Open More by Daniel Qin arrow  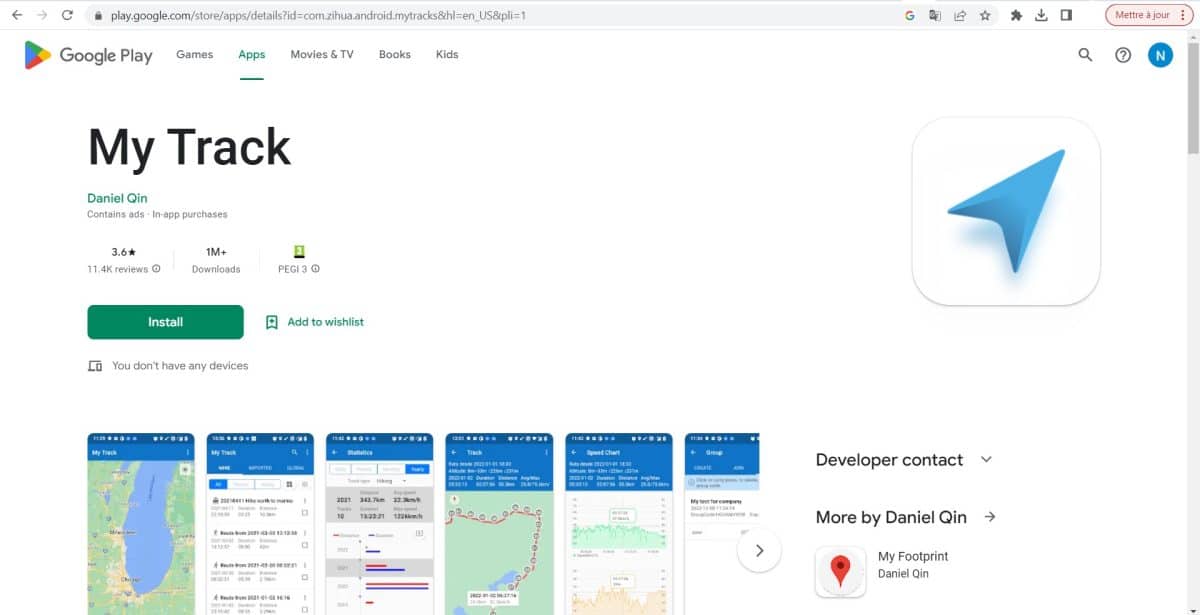pyautogui.click(x=990, y=517)
